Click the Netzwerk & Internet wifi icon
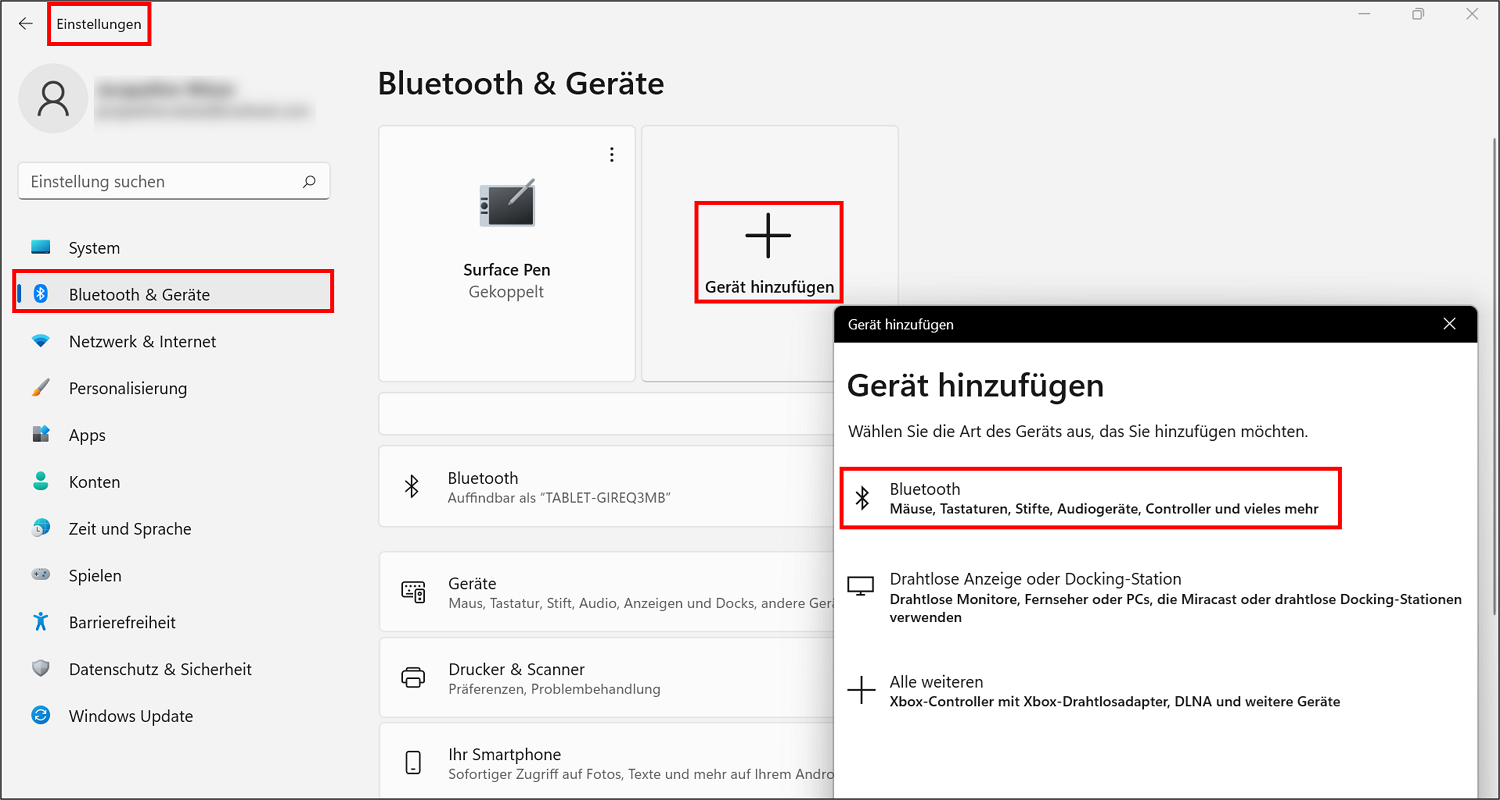 tap(40, 341)
